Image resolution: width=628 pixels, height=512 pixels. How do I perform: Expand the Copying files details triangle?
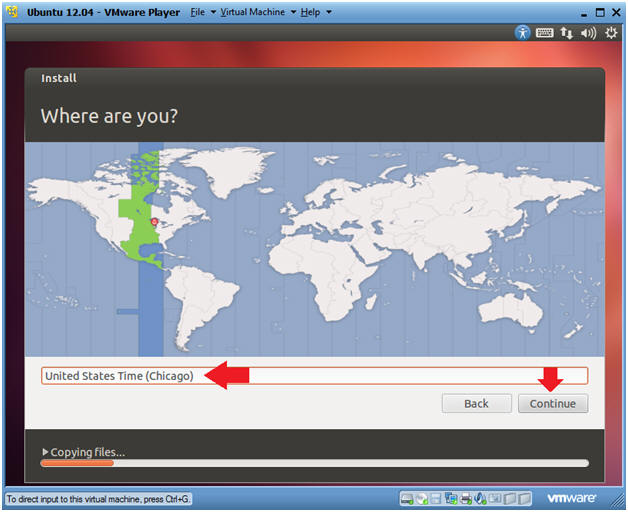(45, 452)
